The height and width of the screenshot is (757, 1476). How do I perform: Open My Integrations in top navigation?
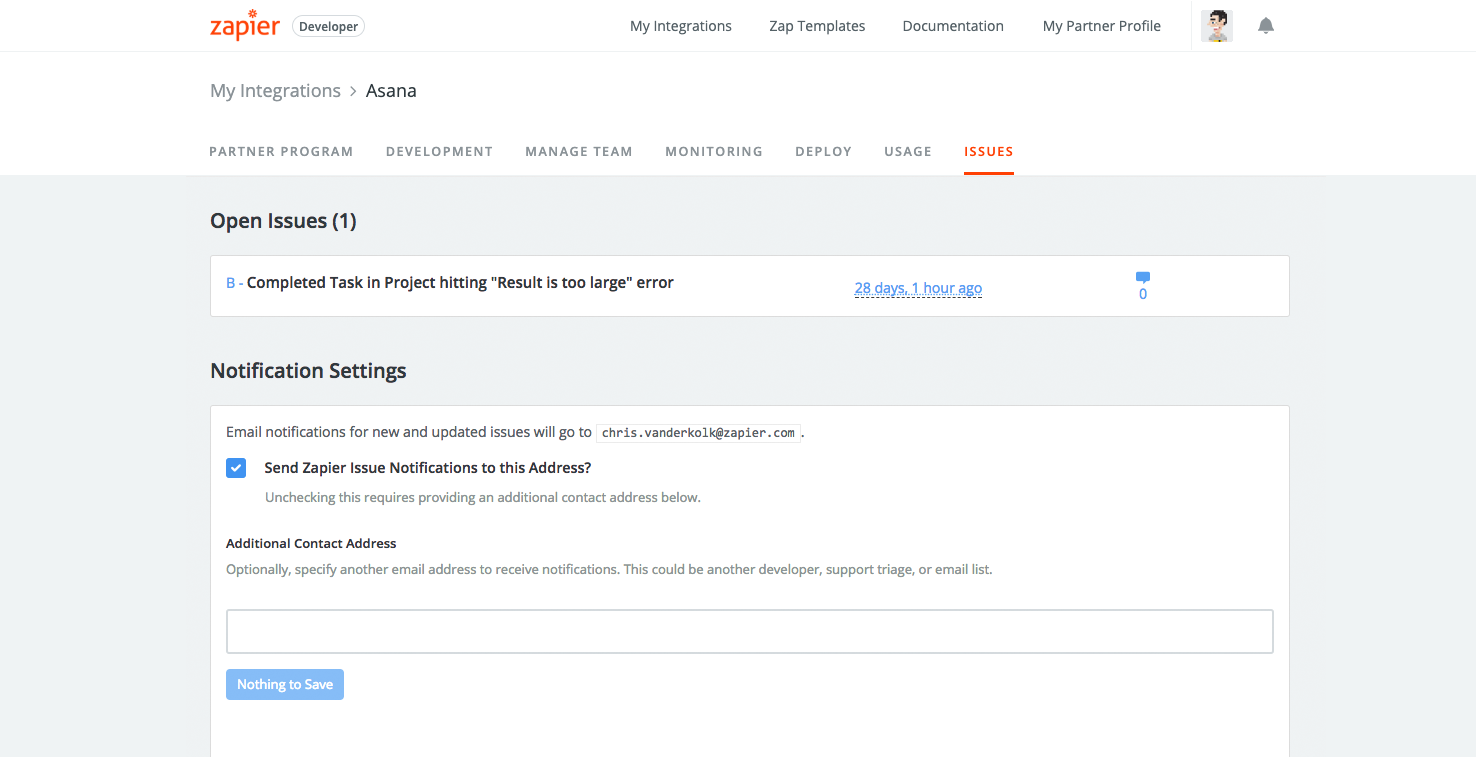click(681, 26)
